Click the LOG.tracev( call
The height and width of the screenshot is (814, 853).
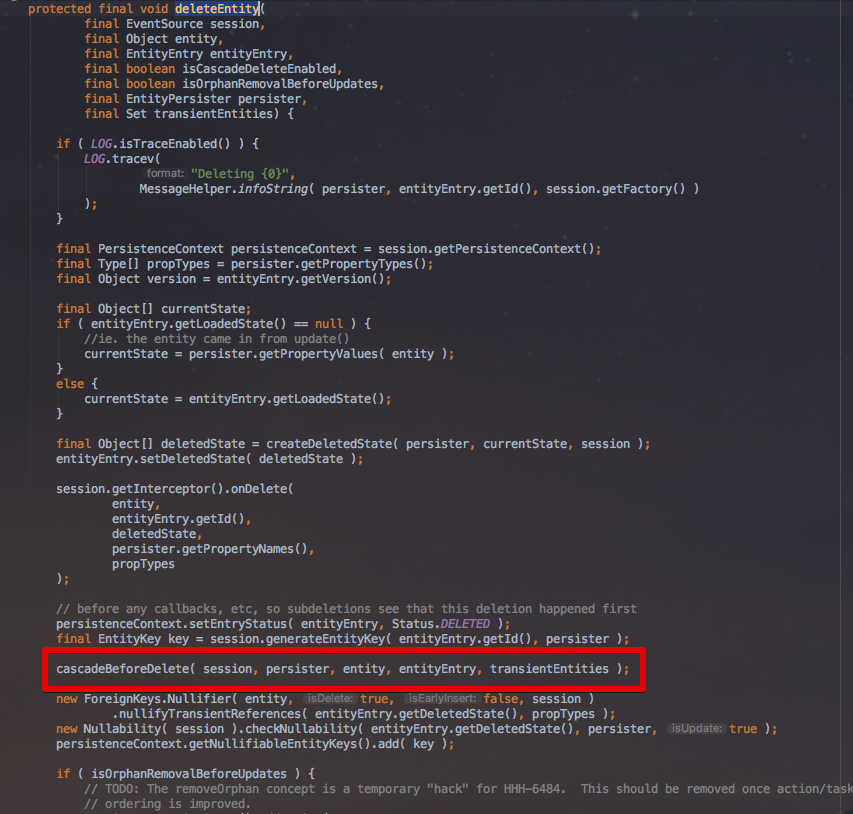[x=122, y=159]
